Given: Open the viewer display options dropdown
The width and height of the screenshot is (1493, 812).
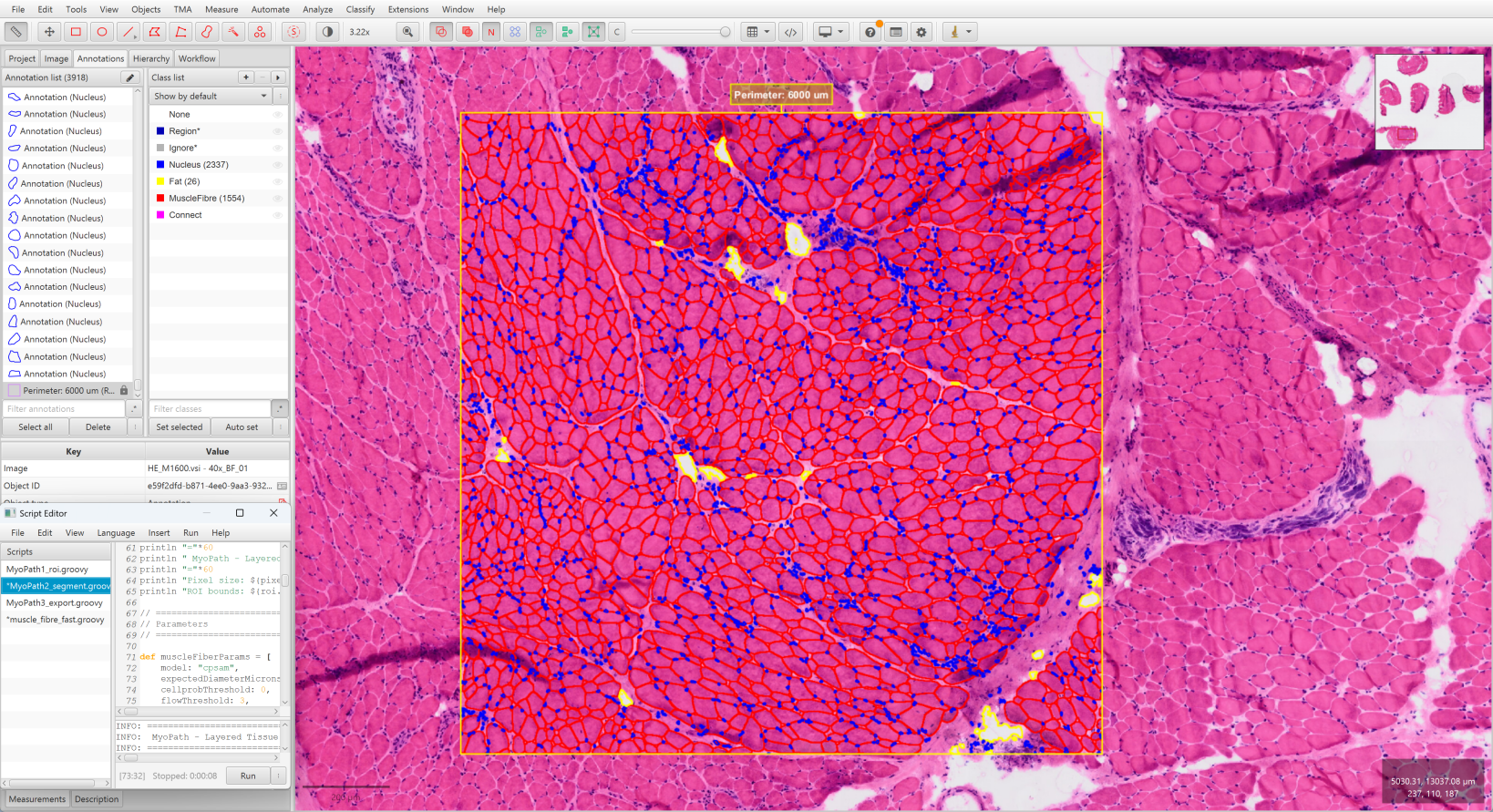Looking at the screenshot, I should [831, 32].
